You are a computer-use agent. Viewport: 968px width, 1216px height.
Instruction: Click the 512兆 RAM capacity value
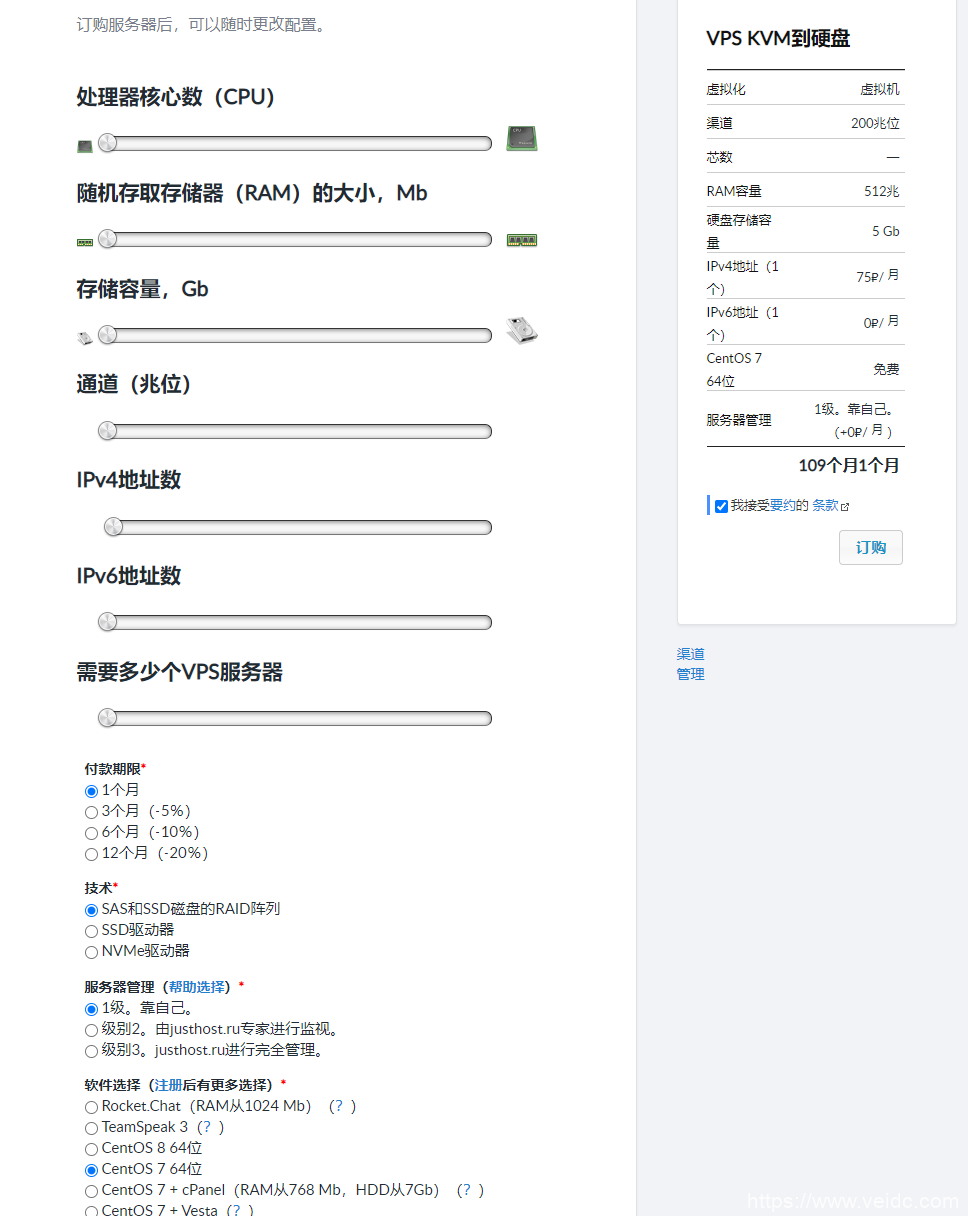click(882, 191)
